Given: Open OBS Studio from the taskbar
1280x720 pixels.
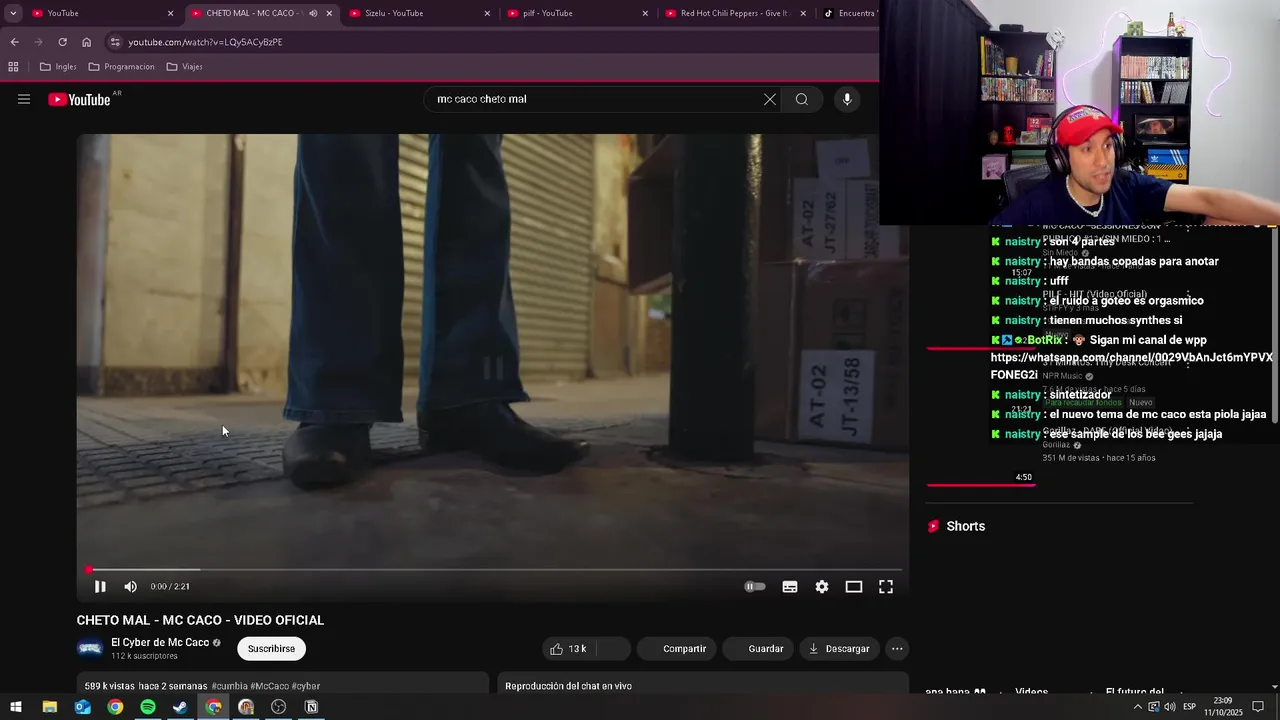Looking at the screenshot, I should pyautogui.click(x=279, y=707).
